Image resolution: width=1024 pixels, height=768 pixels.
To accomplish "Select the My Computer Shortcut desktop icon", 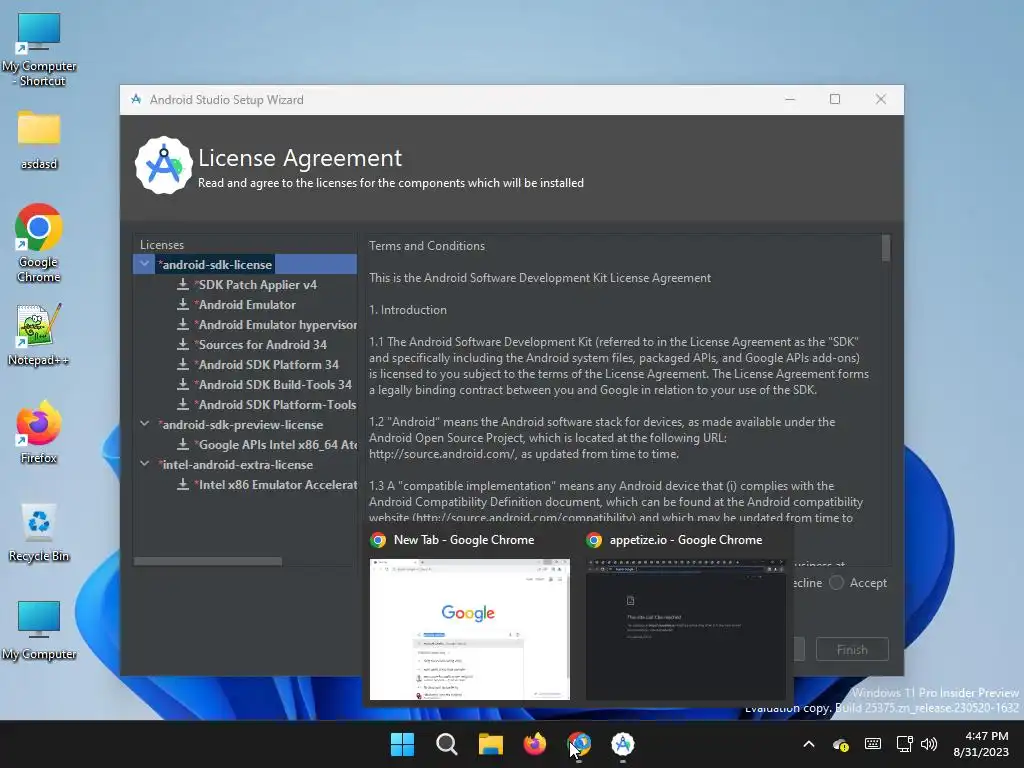I will coord(39,50).
